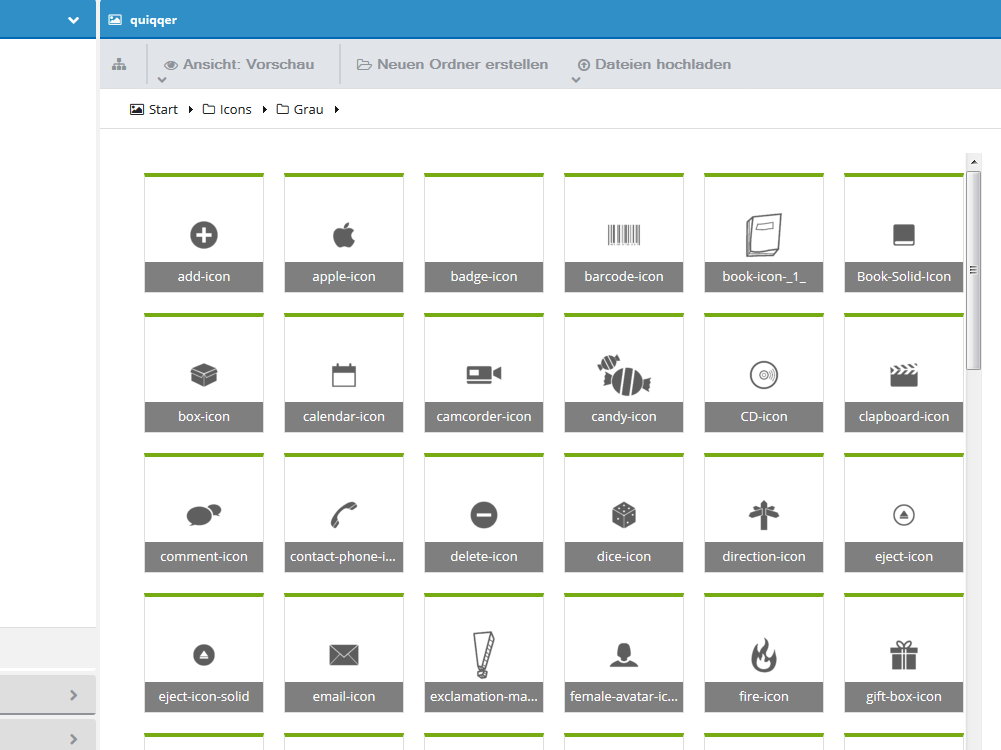Expand the first collapsed left sidebar section
This screenshot has width=1001, height=750.
[x=73, y=695]
